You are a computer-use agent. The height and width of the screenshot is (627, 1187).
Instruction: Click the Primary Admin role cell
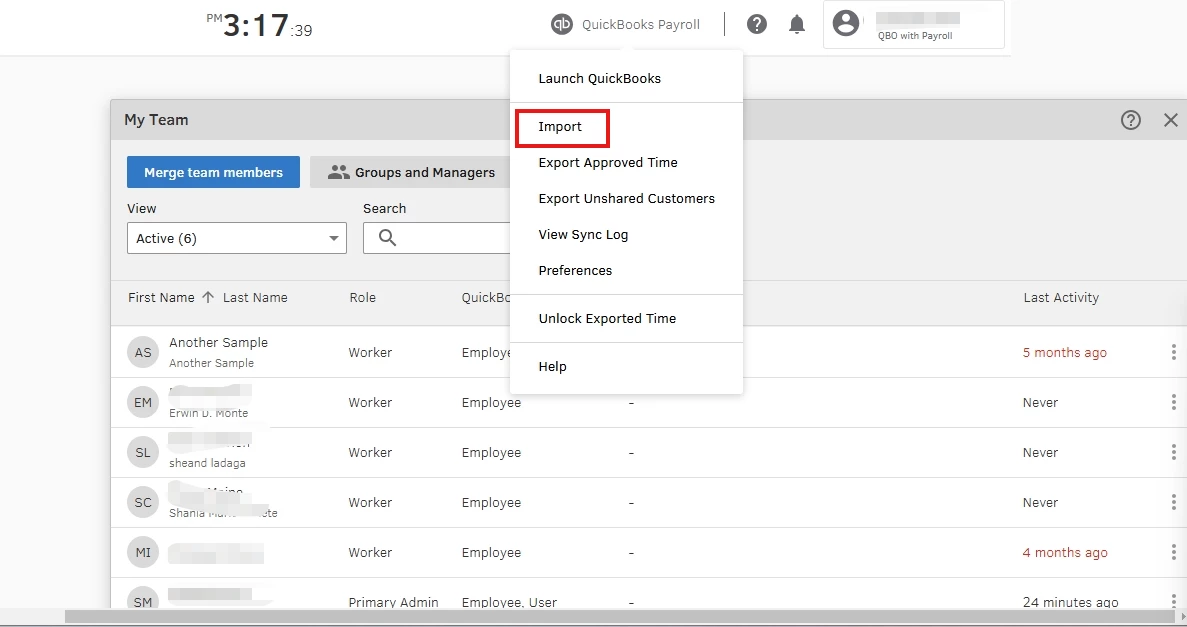pyautogui.click(x=394, y=602)
